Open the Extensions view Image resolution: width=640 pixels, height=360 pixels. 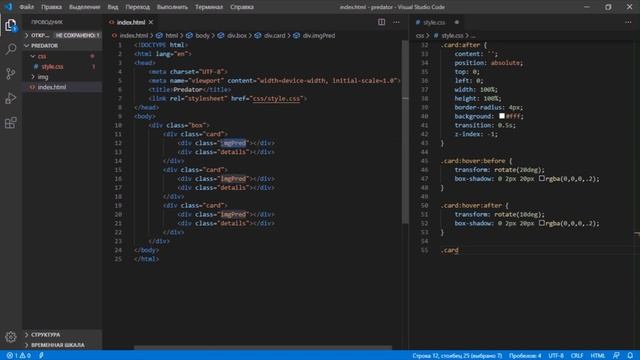[x=11, y=123]
